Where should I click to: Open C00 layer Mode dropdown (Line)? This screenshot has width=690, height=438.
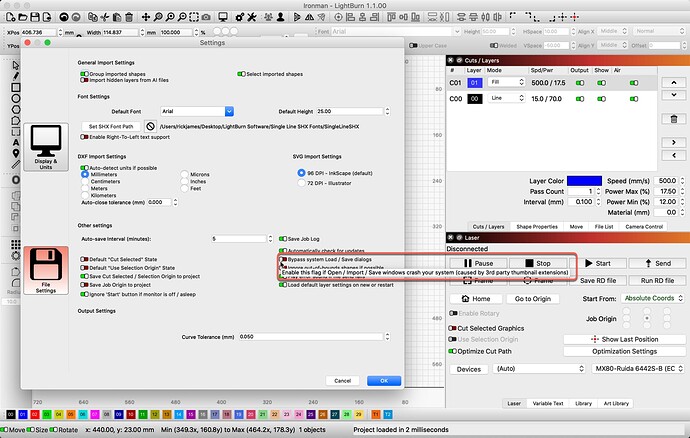pos(506,98)
